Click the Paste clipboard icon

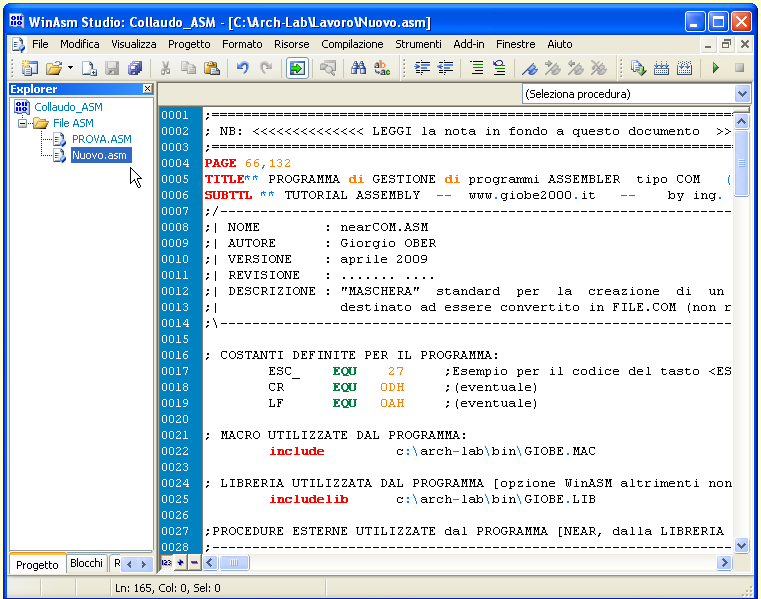coord(212,68)
